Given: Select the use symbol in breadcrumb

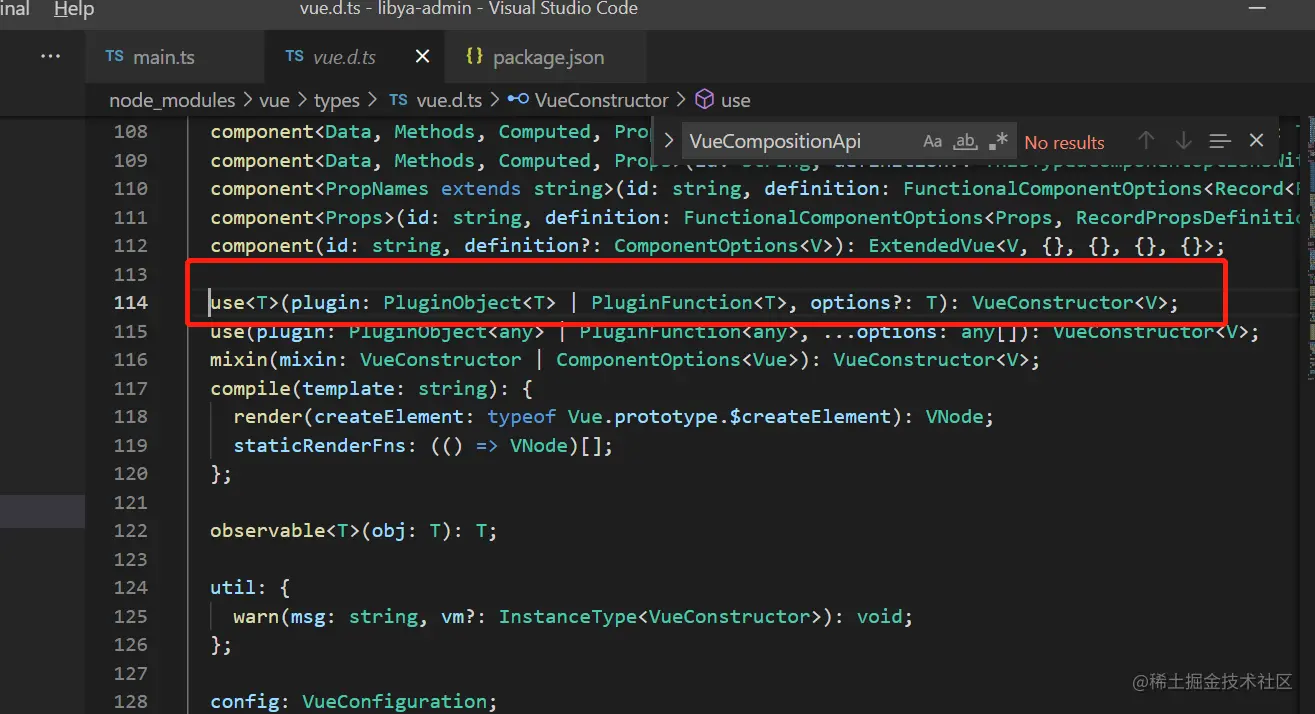Looking at the screenshot, I should tap(735, 100).
